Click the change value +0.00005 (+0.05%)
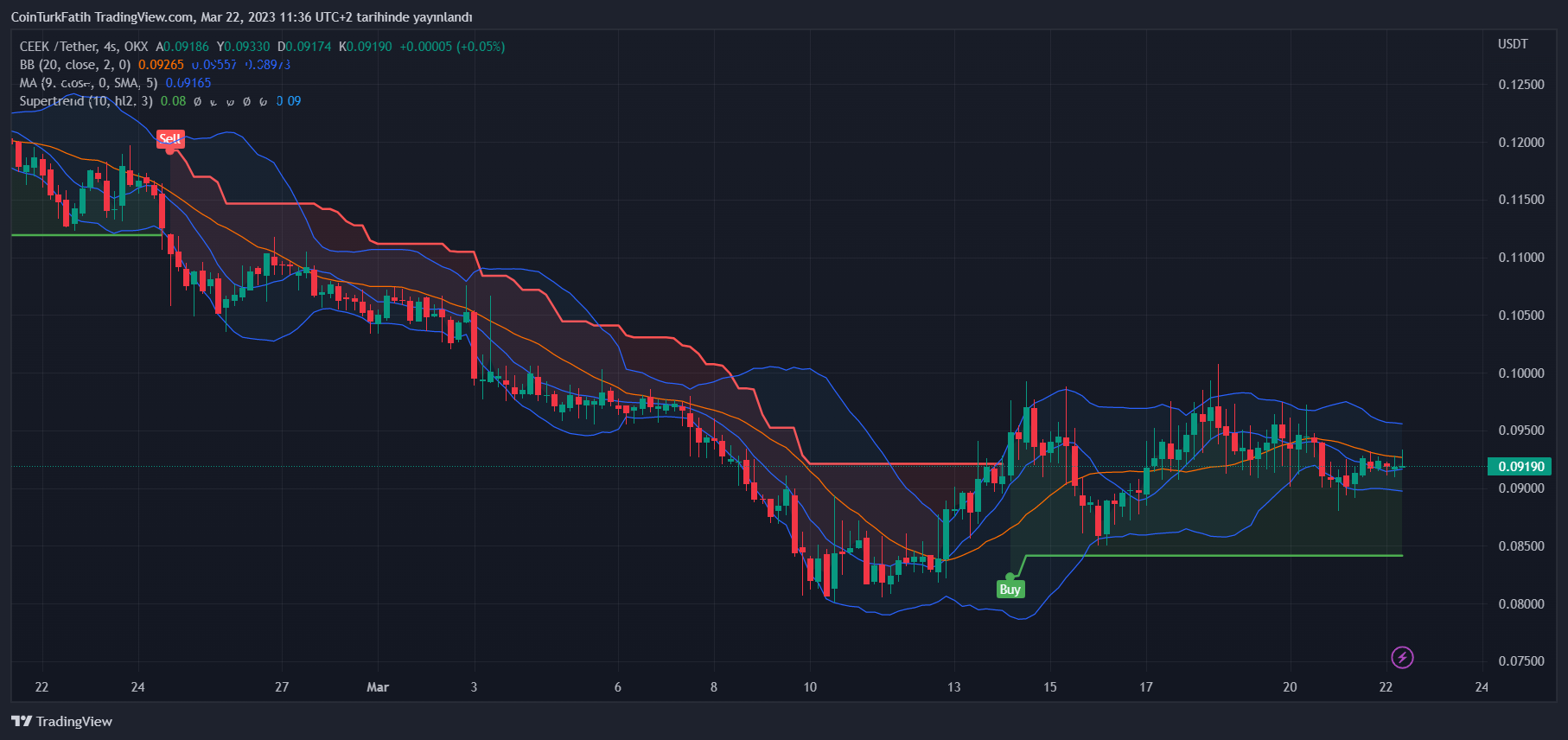Viewport: 1568px width, 740px height. (452, 47)
